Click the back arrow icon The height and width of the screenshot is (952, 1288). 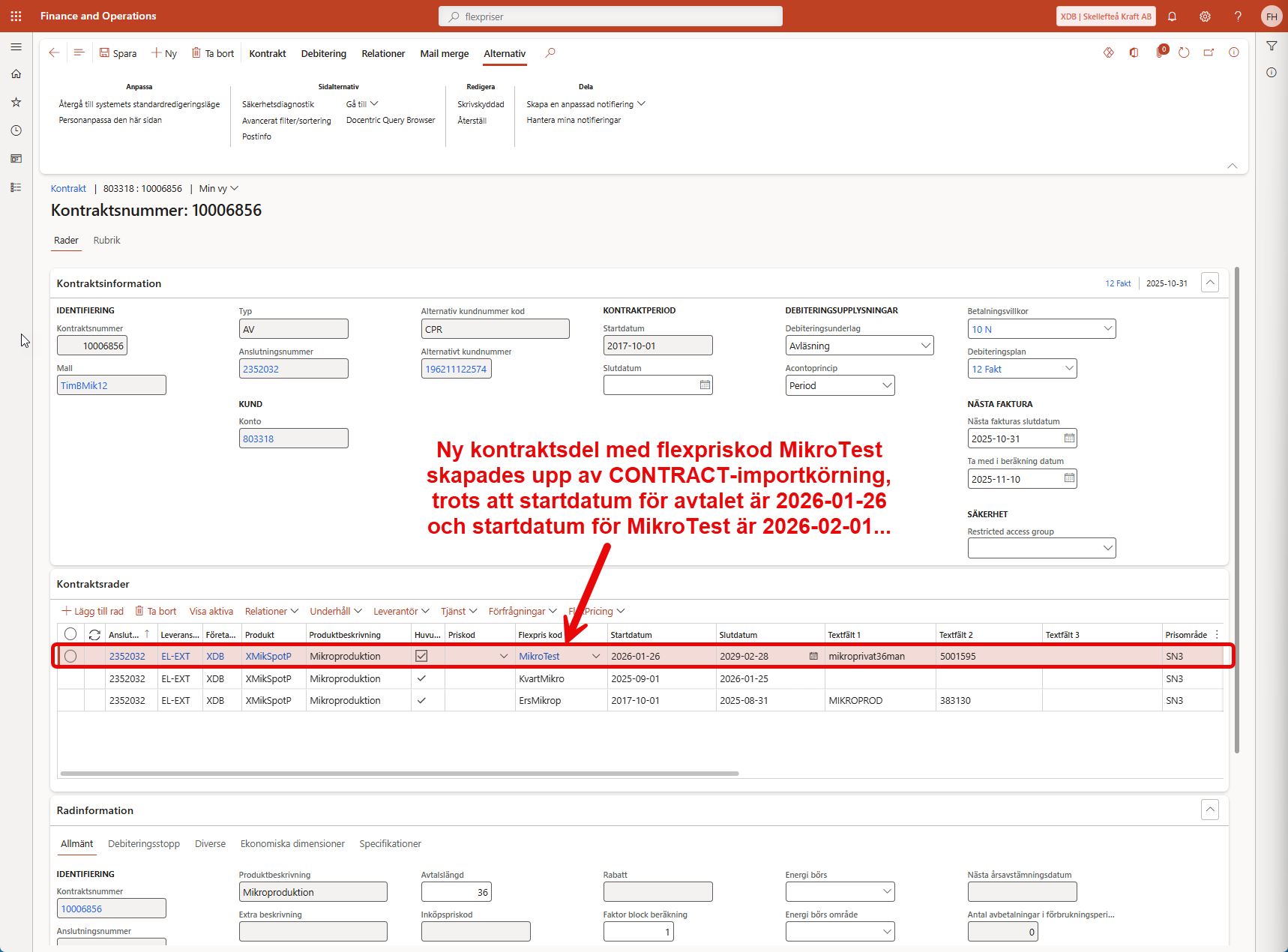coord(54,53)
